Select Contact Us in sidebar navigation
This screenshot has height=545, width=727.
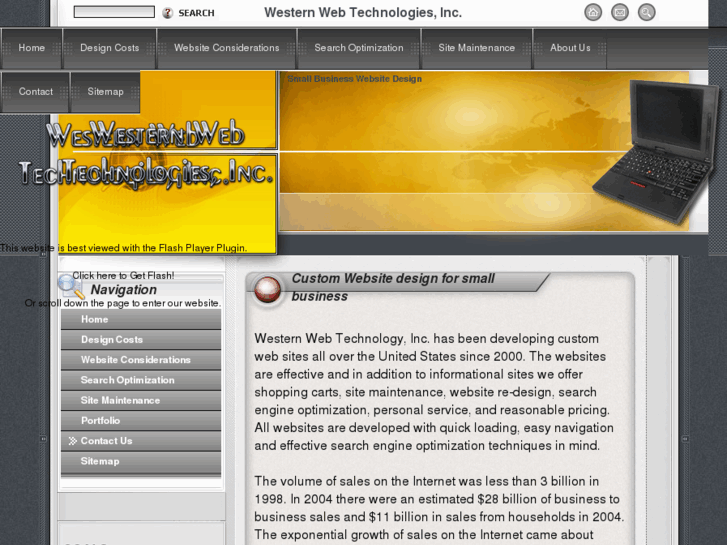[x=141, y=441]
